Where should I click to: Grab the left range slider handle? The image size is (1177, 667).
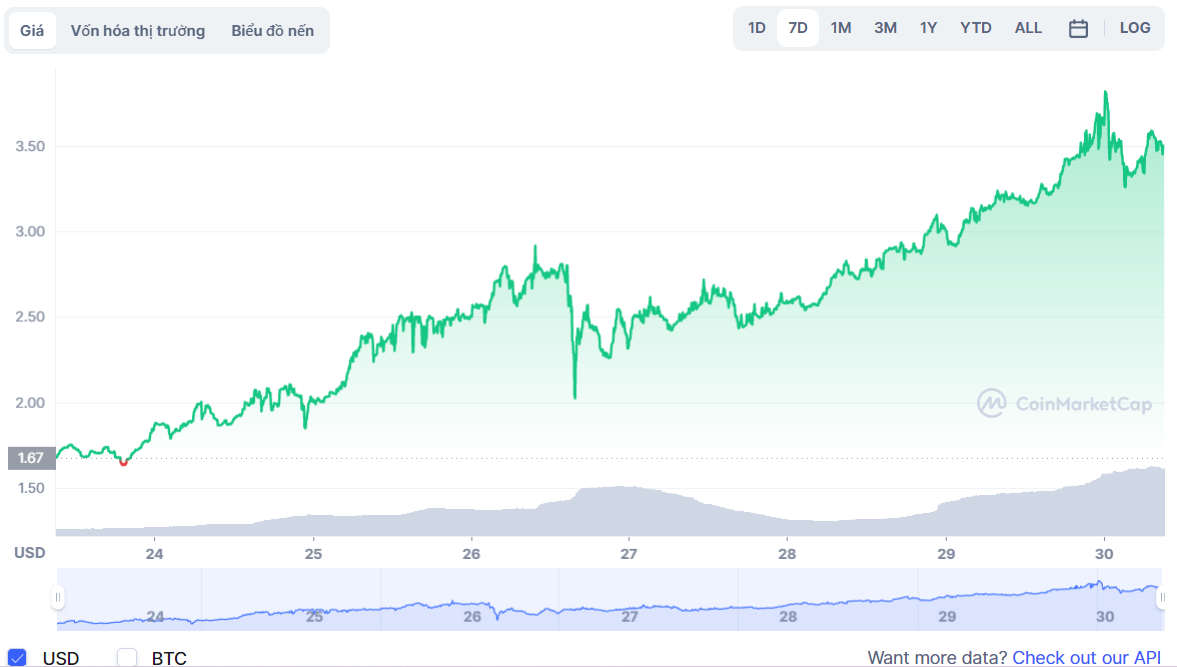58,598
